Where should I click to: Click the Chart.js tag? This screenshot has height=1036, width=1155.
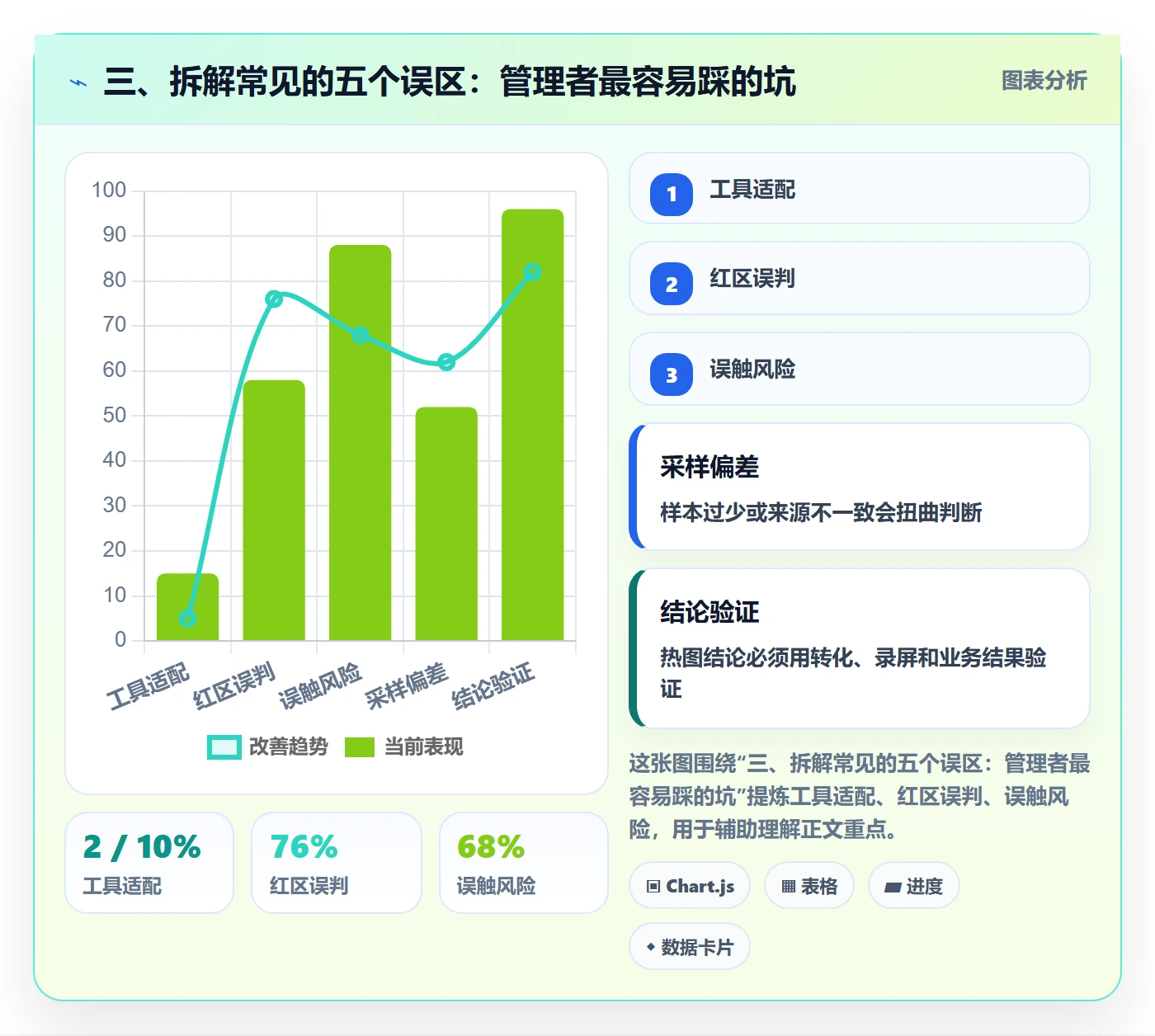click(690, 886)
